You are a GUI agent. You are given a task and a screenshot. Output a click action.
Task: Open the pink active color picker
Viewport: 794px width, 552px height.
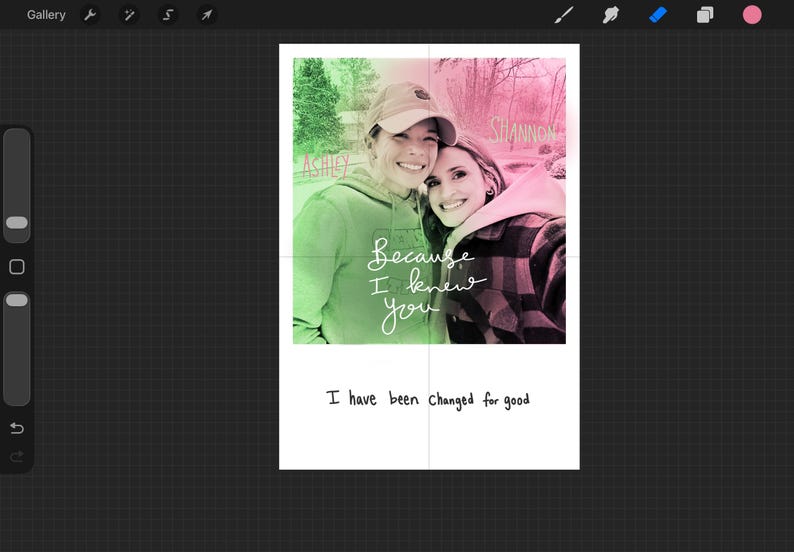[x=752, y=15]
